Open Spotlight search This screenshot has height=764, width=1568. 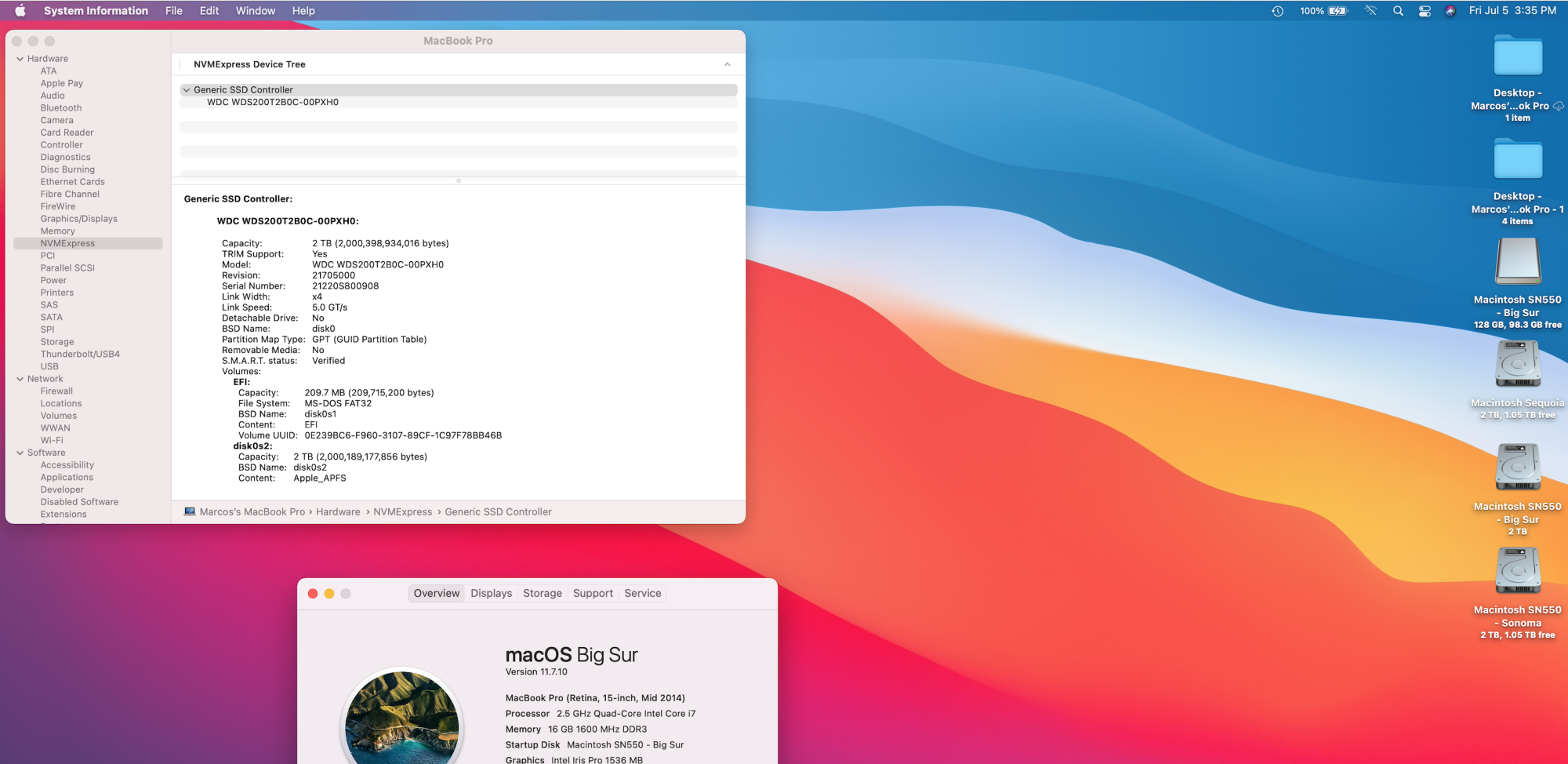(1398, 11)
